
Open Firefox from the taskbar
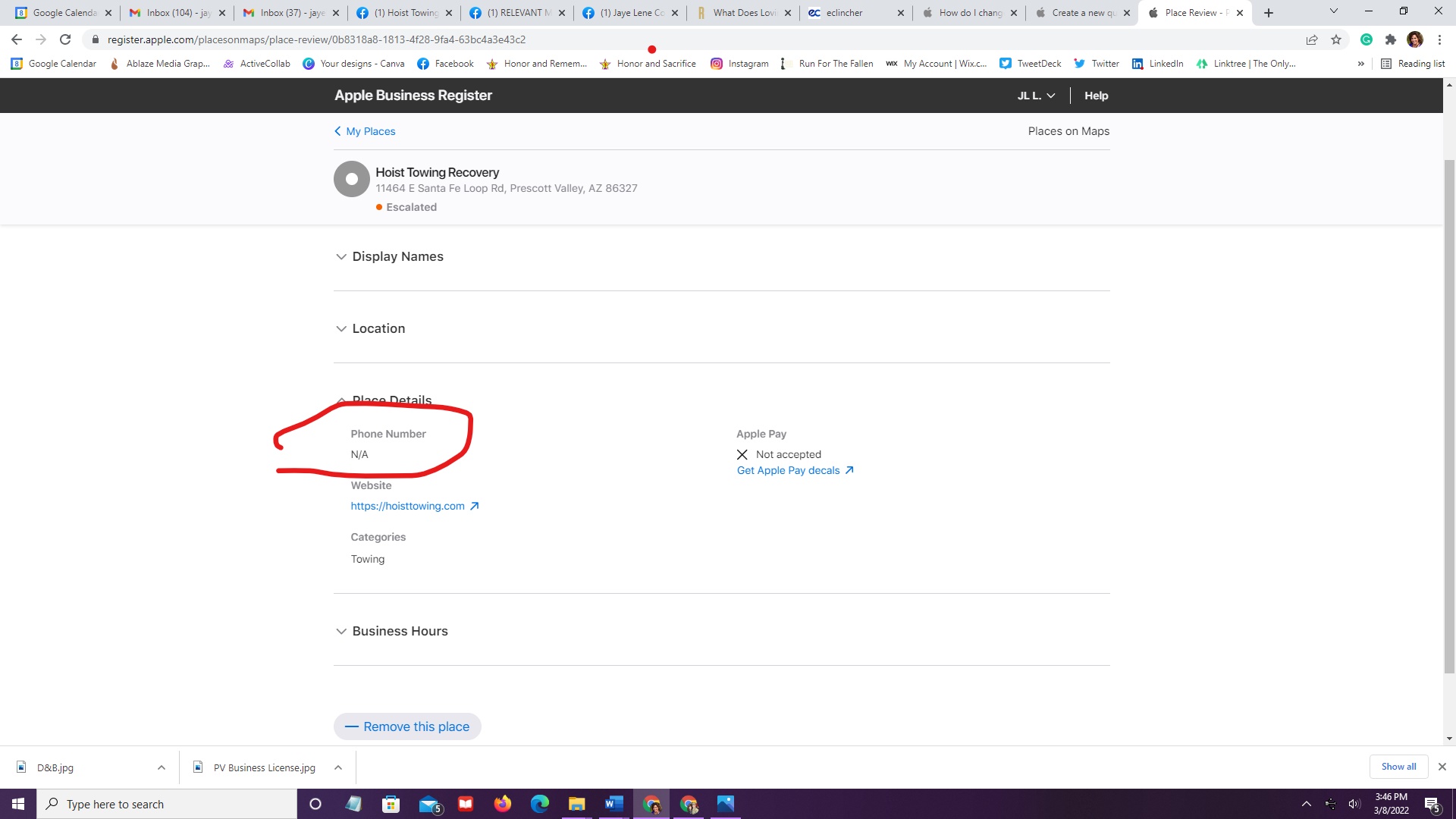(x=502, y=804)
